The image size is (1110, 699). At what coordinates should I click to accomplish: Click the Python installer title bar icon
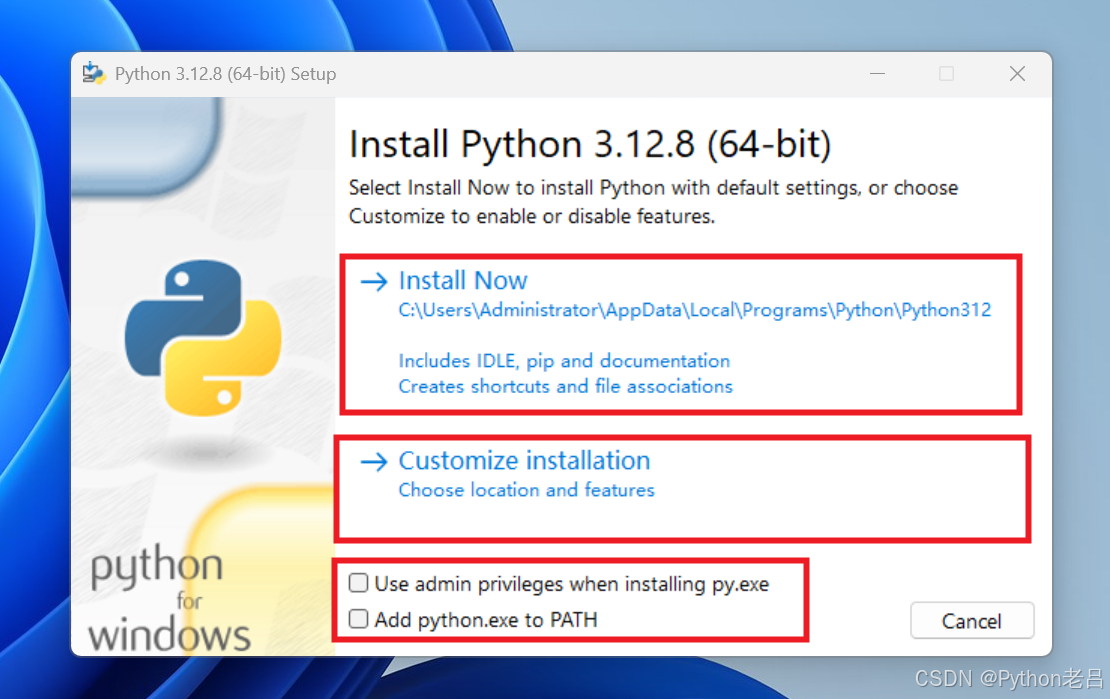(93, 73)
